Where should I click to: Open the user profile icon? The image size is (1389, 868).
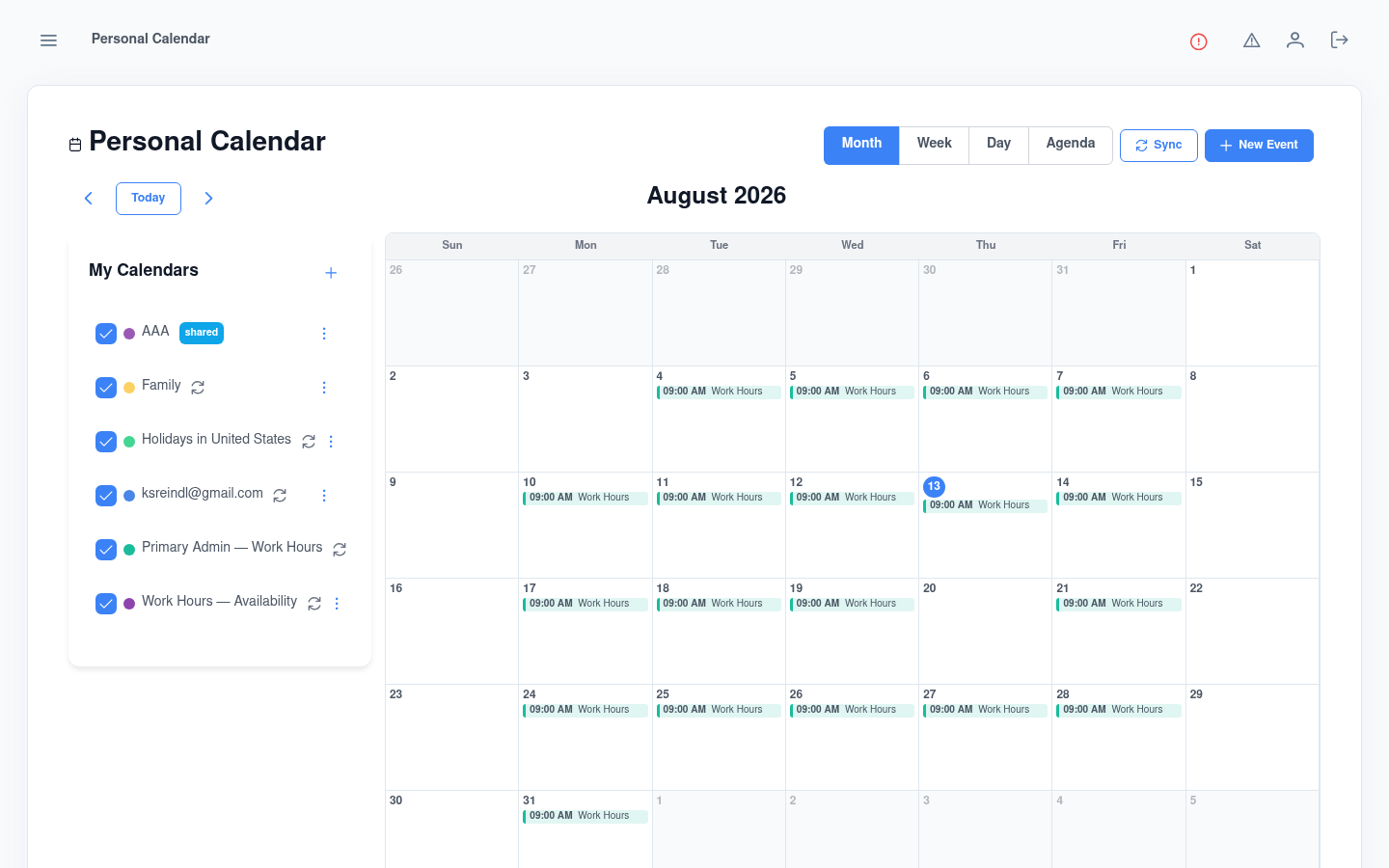(x=1295, y=41)
